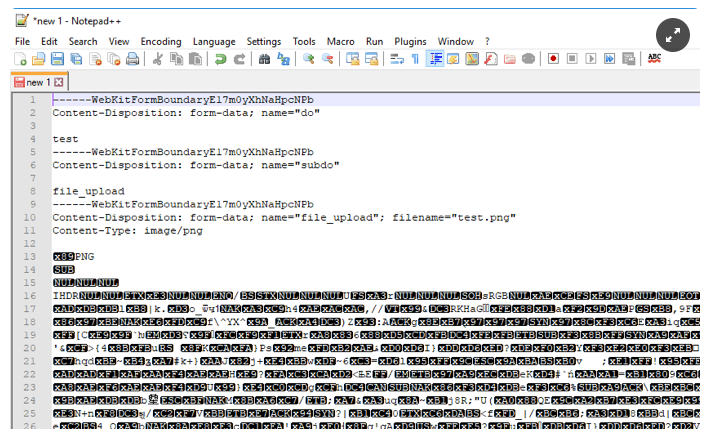Zoom out with the red magnifier

[x=327, y=59]
